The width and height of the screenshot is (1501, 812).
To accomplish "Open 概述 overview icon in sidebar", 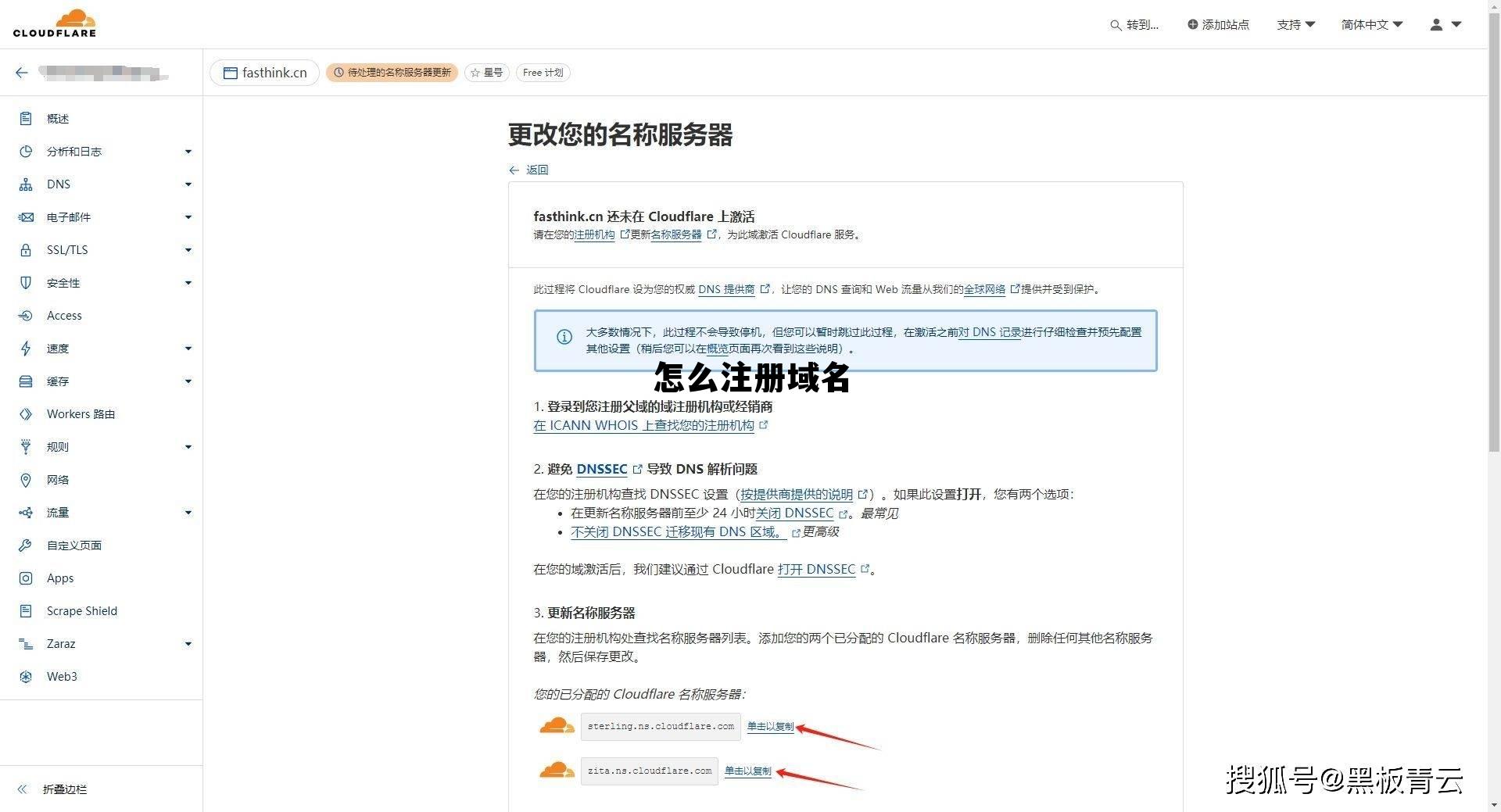I will (26, 119).
